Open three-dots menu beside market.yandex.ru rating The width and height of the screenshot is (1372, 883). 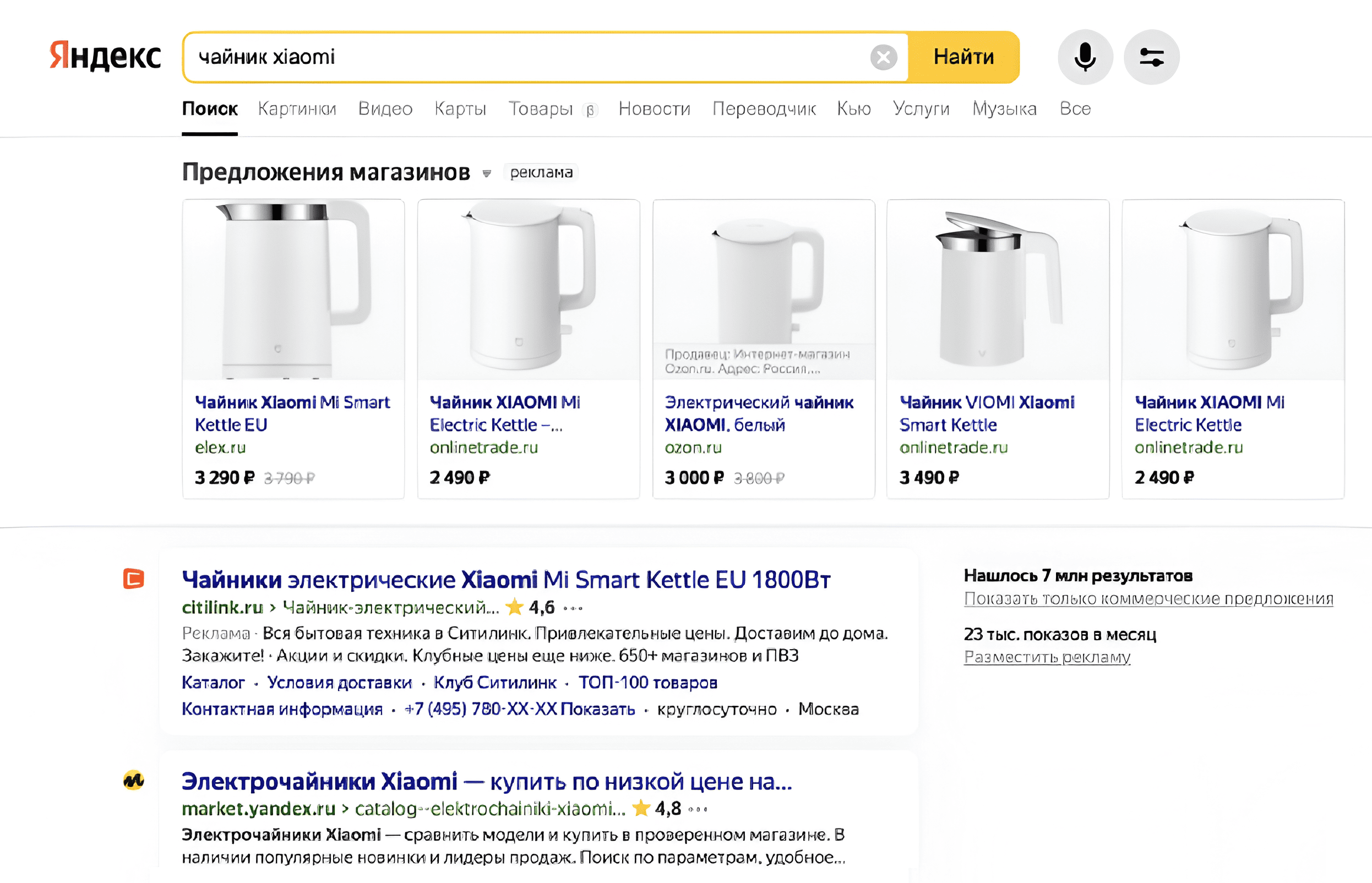(x=698, y=810)
